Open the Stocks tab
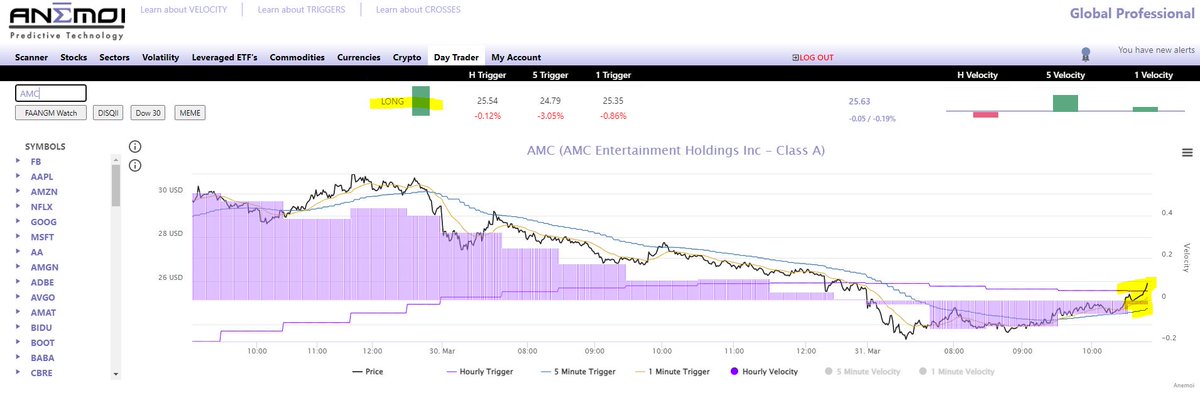Viewport: 1200px width, 395px height. pyautogui.click(x=74, y=58)
